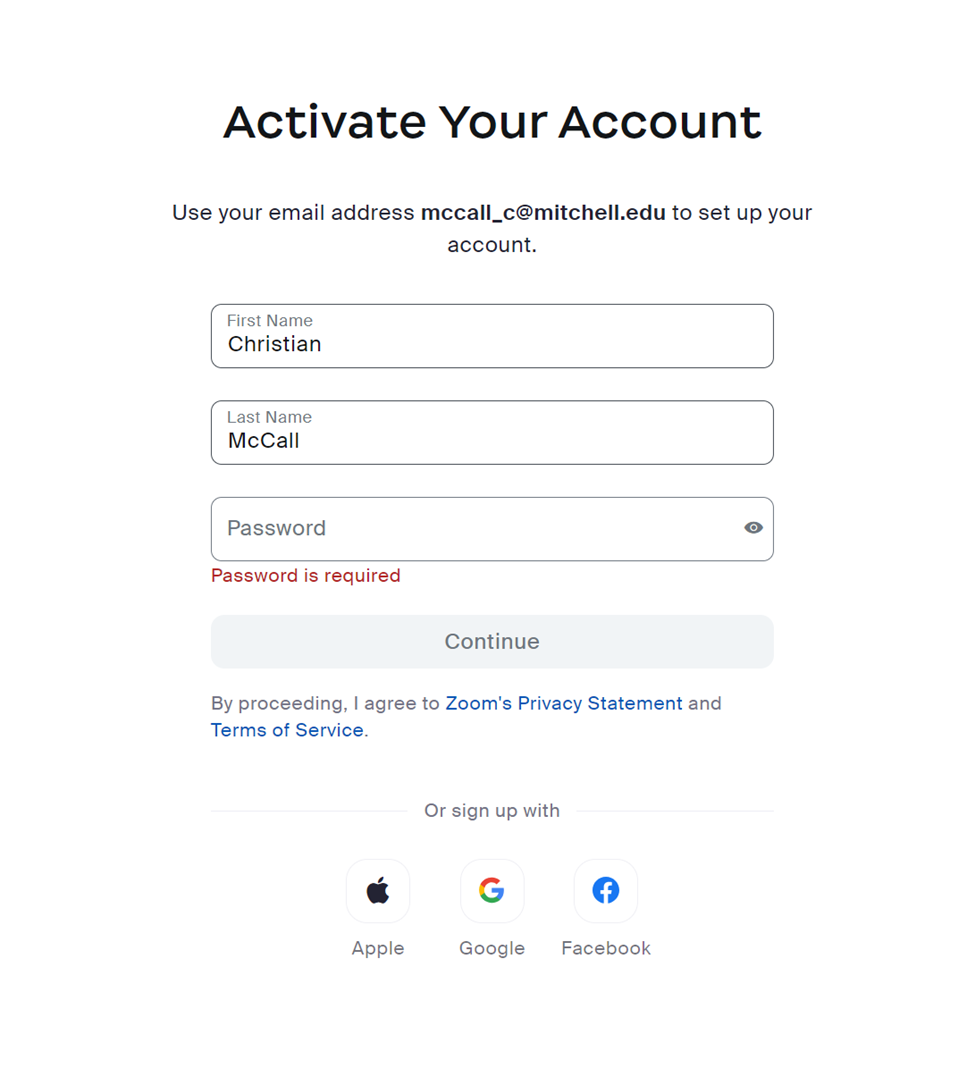The width and height of the screenshot is (975, 1085).
Task: Click the Activate Your Account heading
Action: (492, 122)
